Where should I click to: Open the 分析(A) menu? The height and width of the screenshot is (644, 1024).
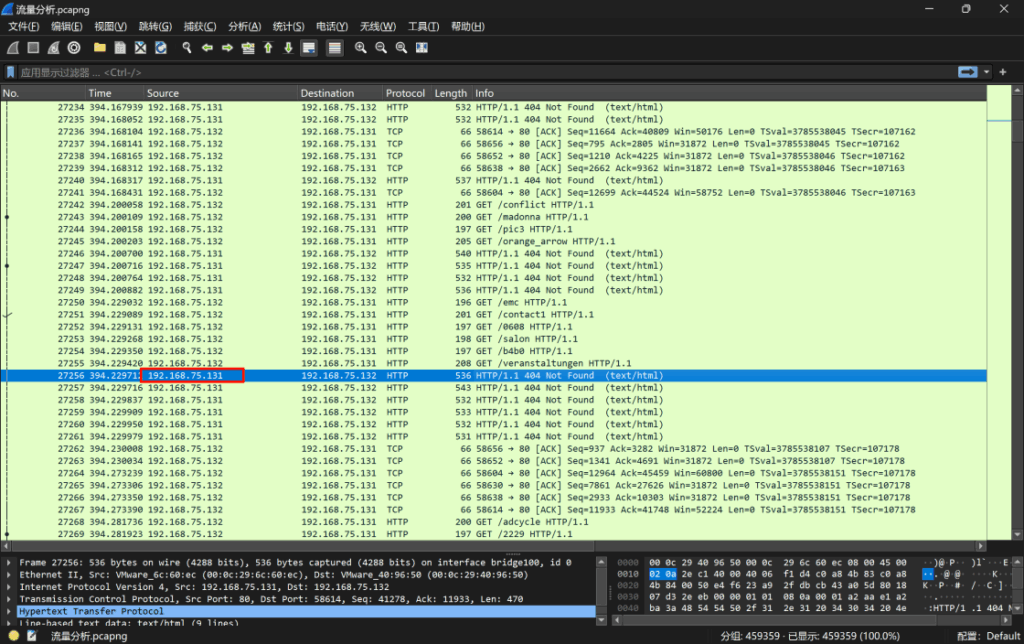point(244,26)
